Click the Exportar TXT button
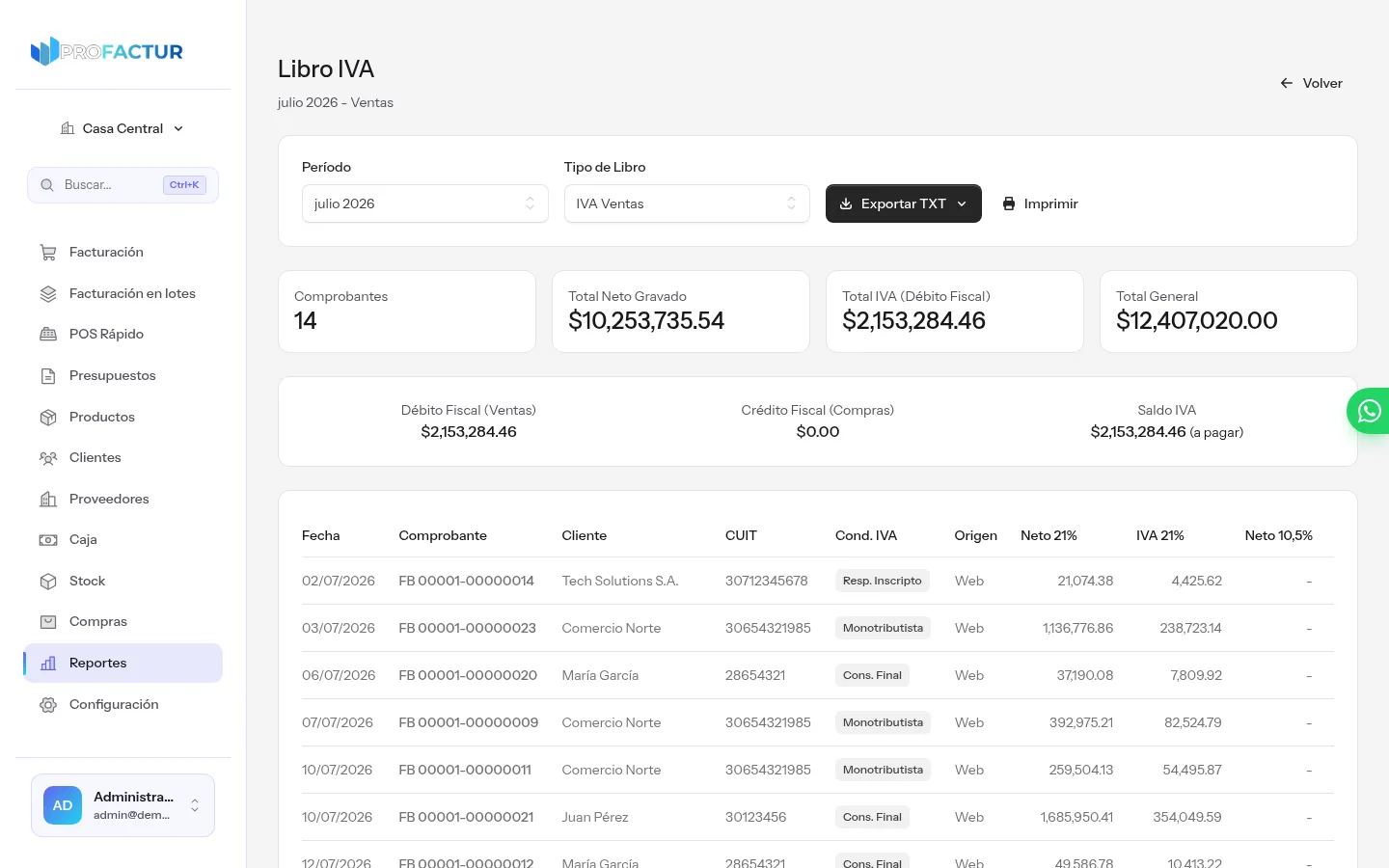The width and height of the screenshot is (1389, 868). point(904,203)
